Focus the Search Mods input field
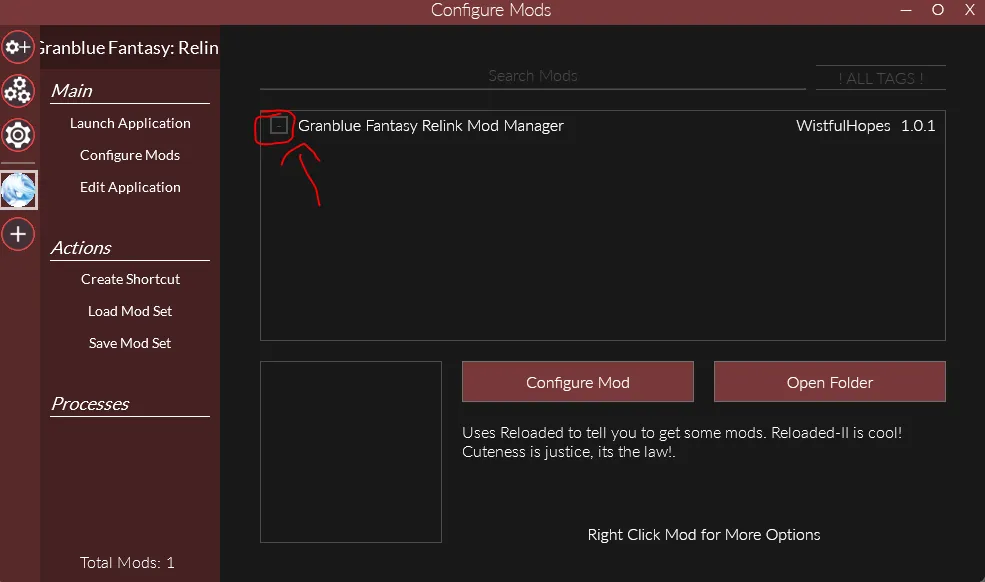 (x=533, y=76)
